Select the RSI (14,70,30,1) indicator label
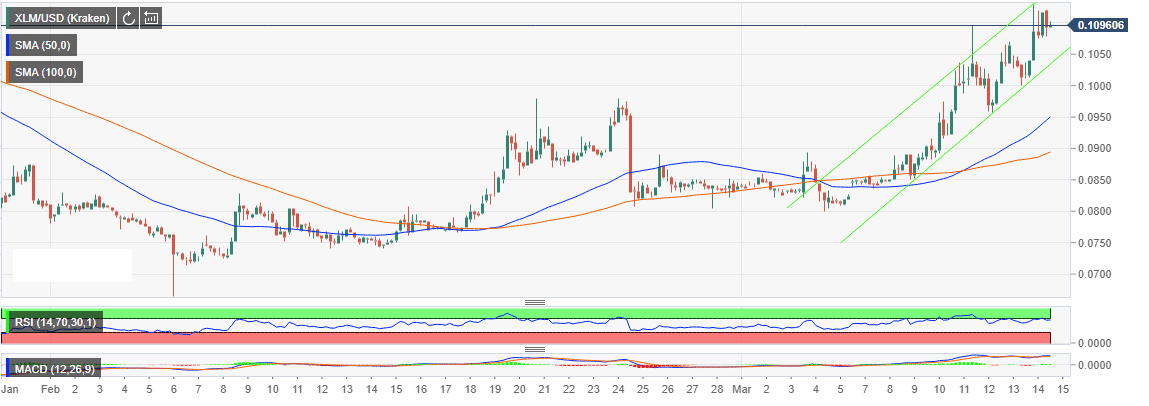Viewport: 1149px width, 406px height. [55, 323]
